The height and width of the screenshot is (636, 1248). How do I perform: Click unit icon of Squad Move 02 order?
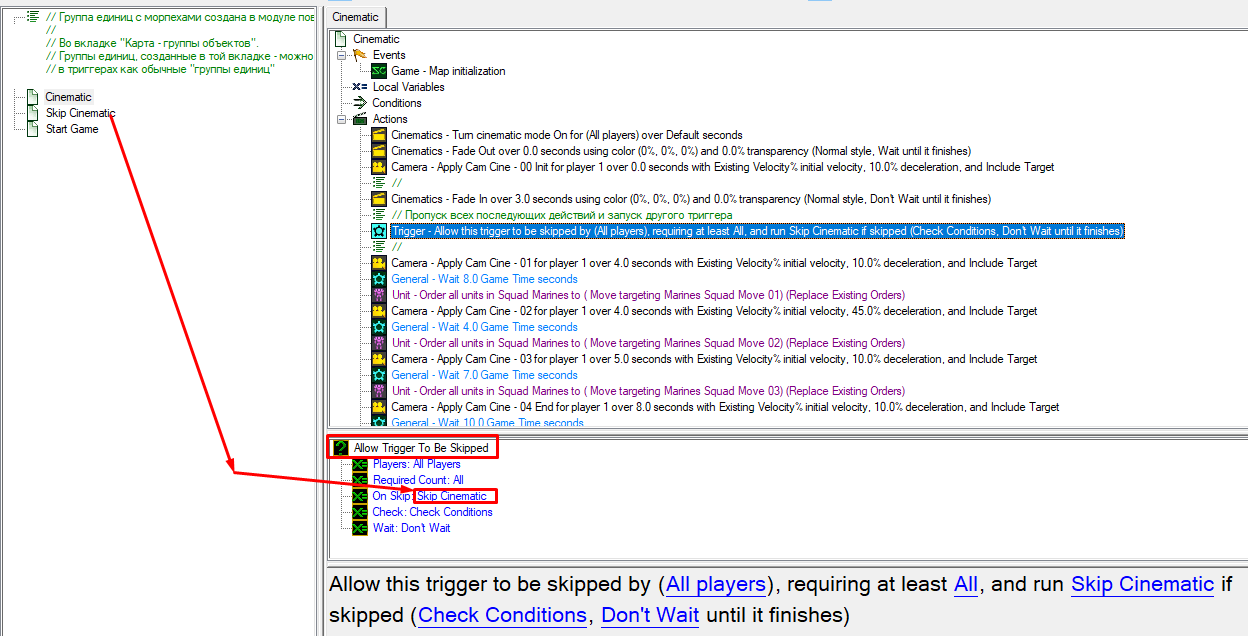pos(379,343)
